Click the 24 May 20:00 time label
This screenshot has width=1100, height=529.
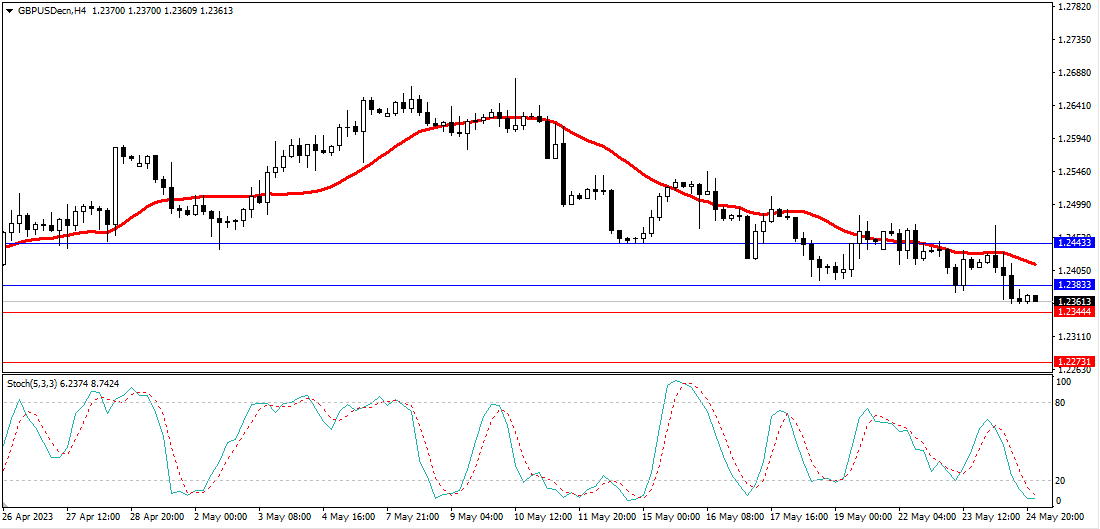coord(1055,516)
